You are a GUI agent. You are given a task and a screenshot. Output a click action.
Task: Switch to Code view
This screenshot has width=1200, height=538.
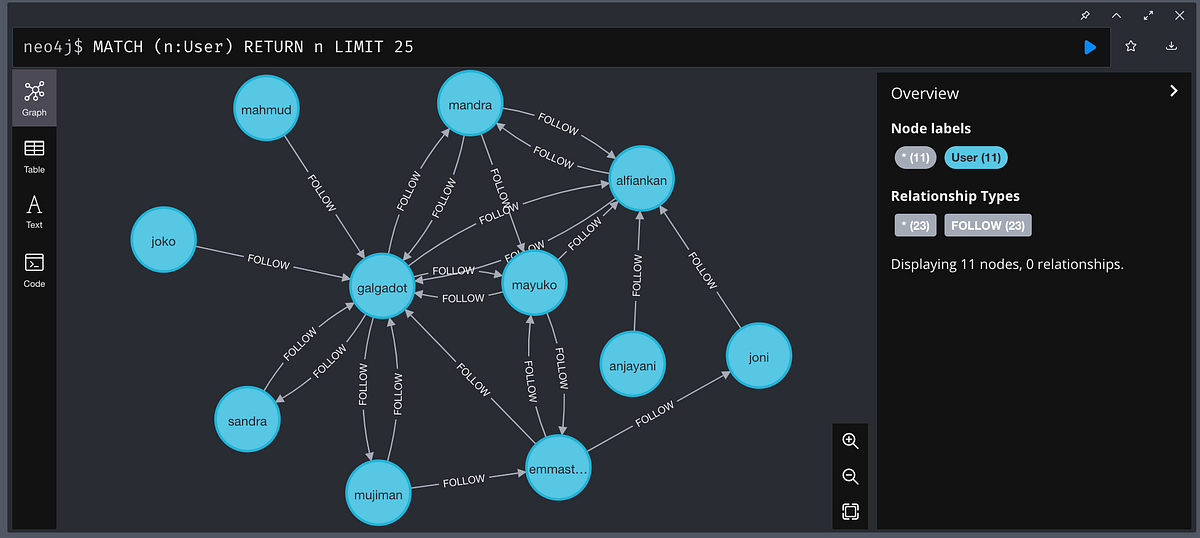point(34,270)
